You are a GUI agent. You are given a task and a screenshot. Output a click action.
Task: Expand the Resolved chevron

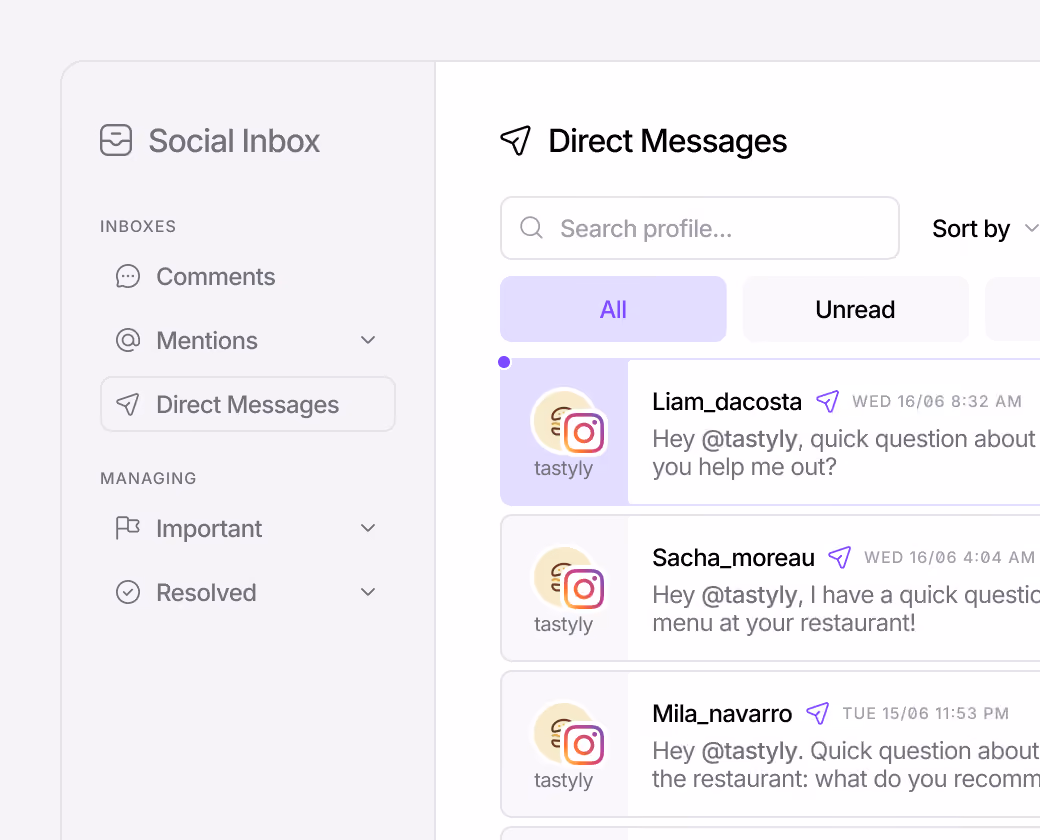(x=368, y=592)
